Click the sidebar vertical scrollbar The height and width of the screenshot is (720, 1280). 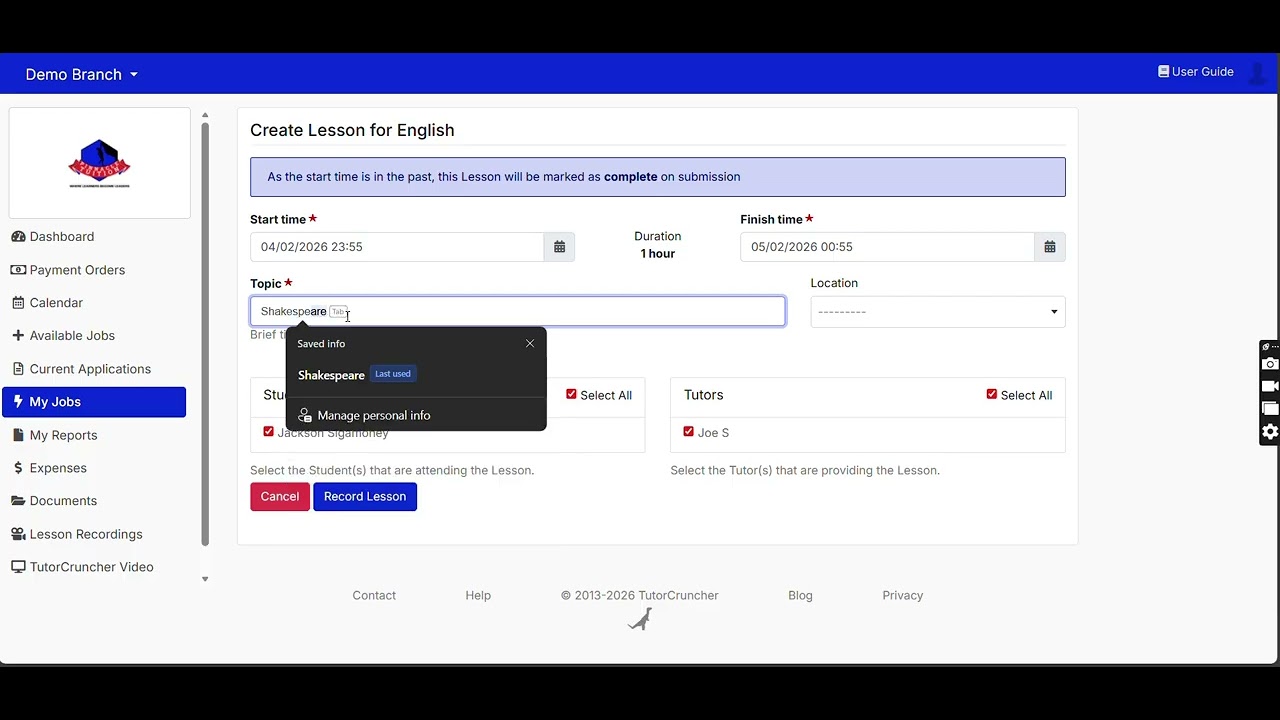pos(205,335)
